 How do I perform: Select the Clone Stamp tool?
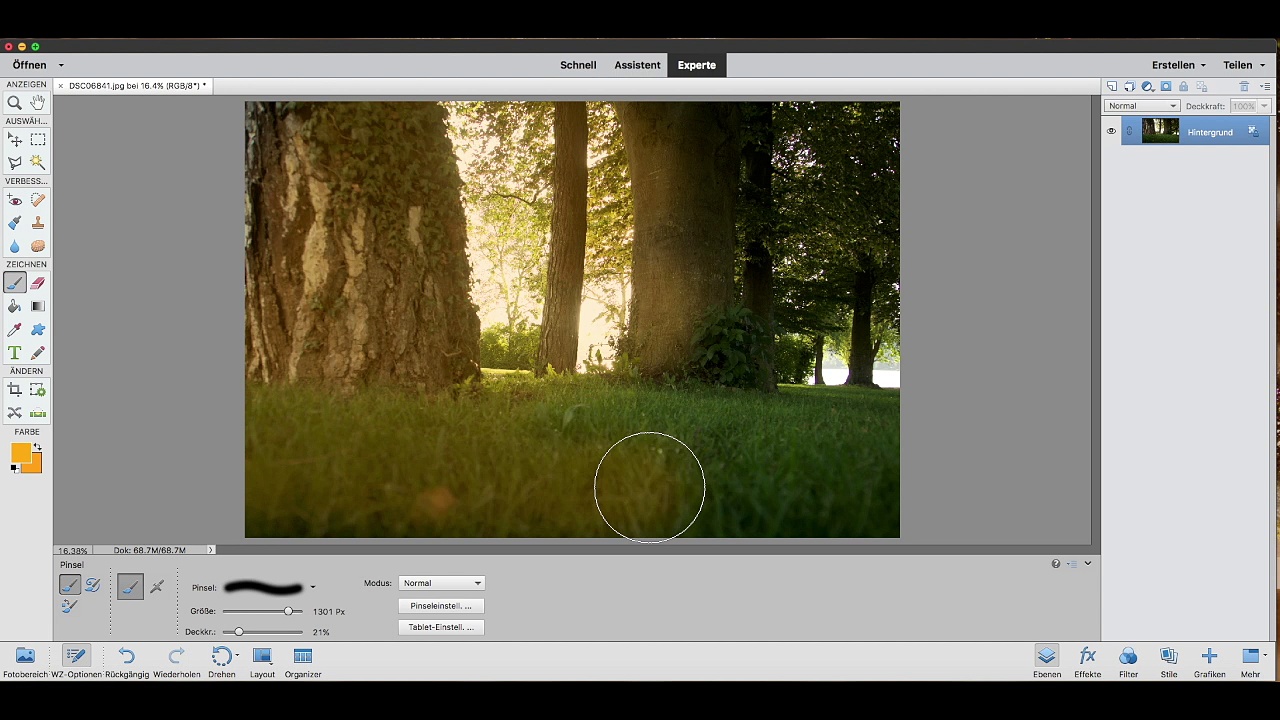pos(38,223)
